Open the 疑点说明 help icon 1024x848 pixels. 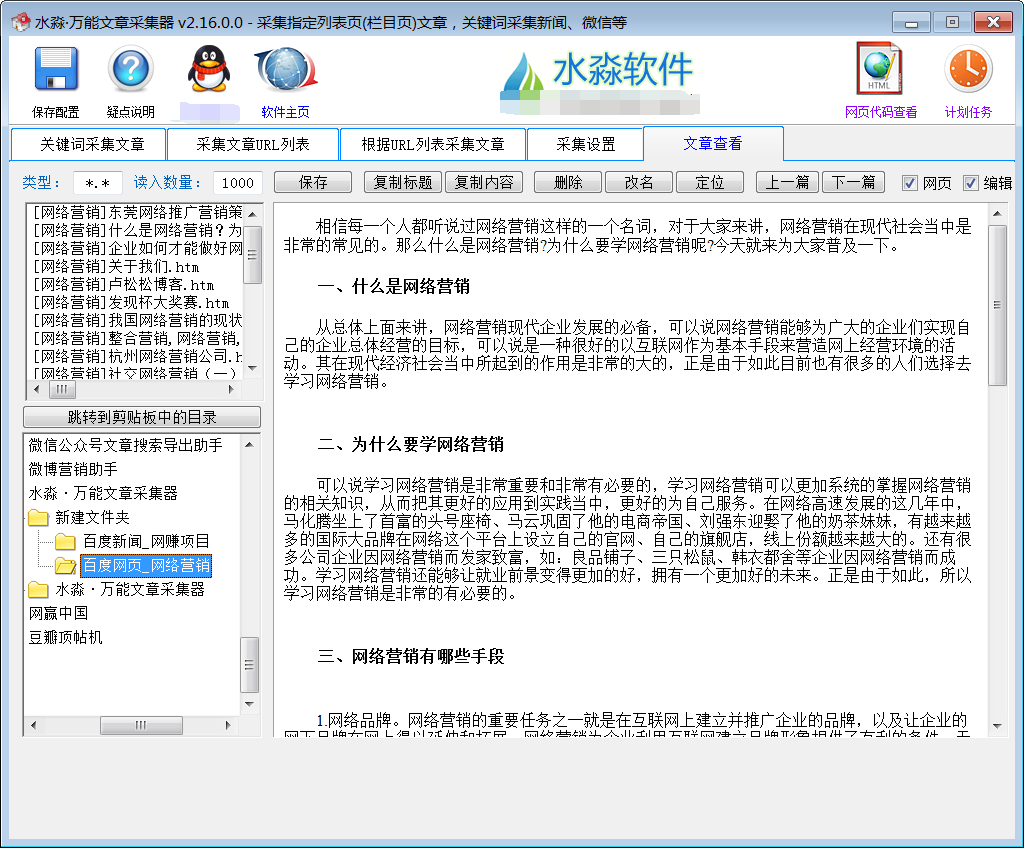(x=131, y=69)
